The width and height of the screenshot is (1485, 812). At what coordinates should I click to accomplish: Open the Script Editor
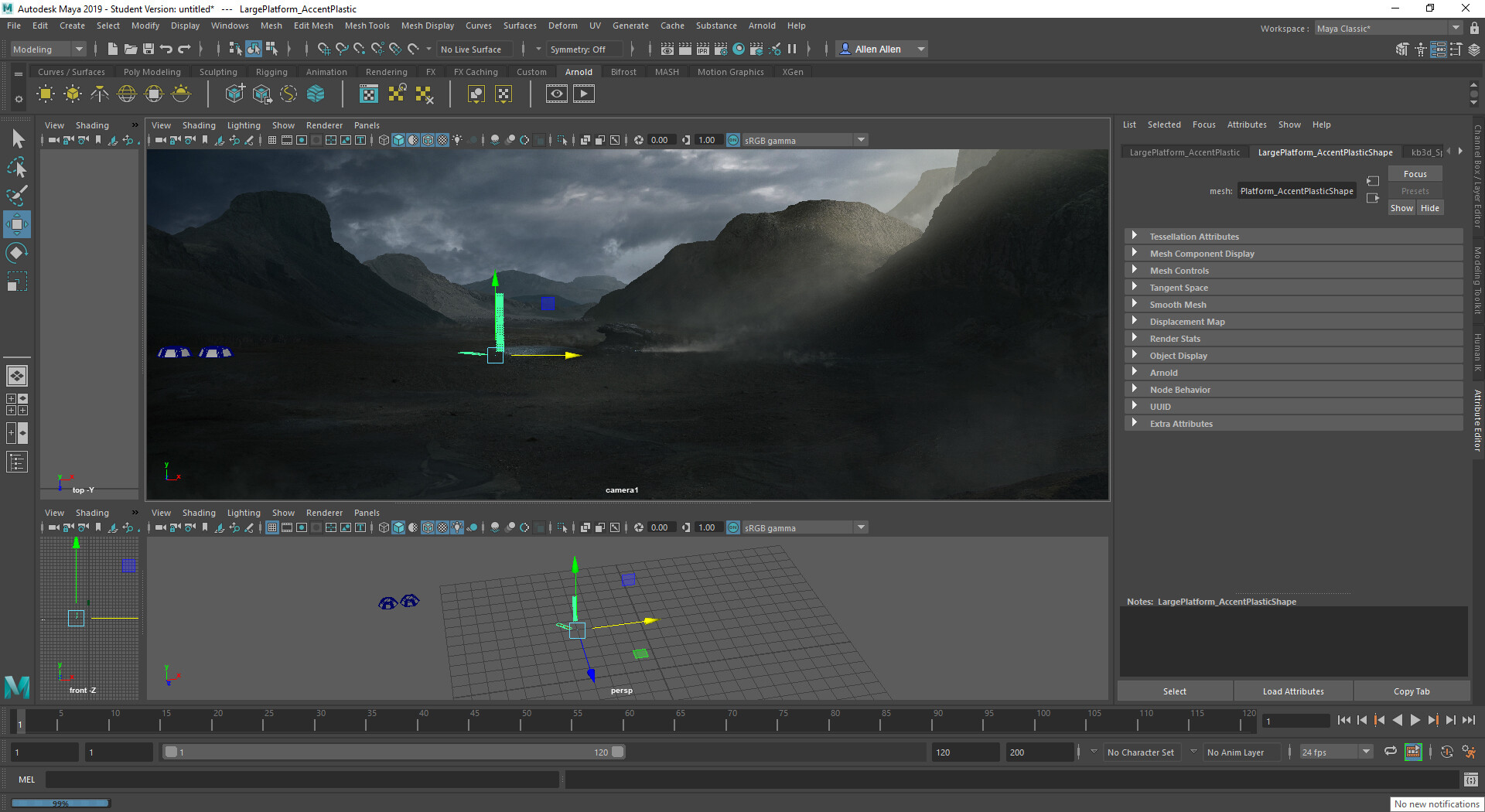tap(1470, 780)
